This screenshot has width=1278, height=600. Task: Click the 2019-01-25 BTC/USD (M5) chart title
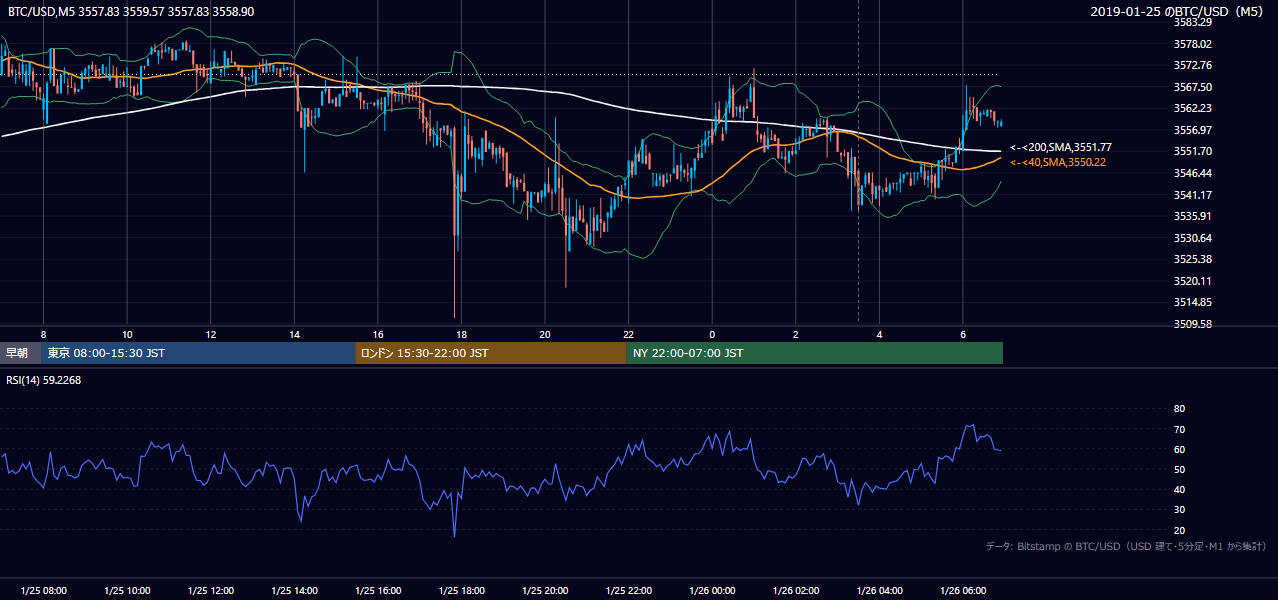pyautogui.click(x=1179, y=11)
